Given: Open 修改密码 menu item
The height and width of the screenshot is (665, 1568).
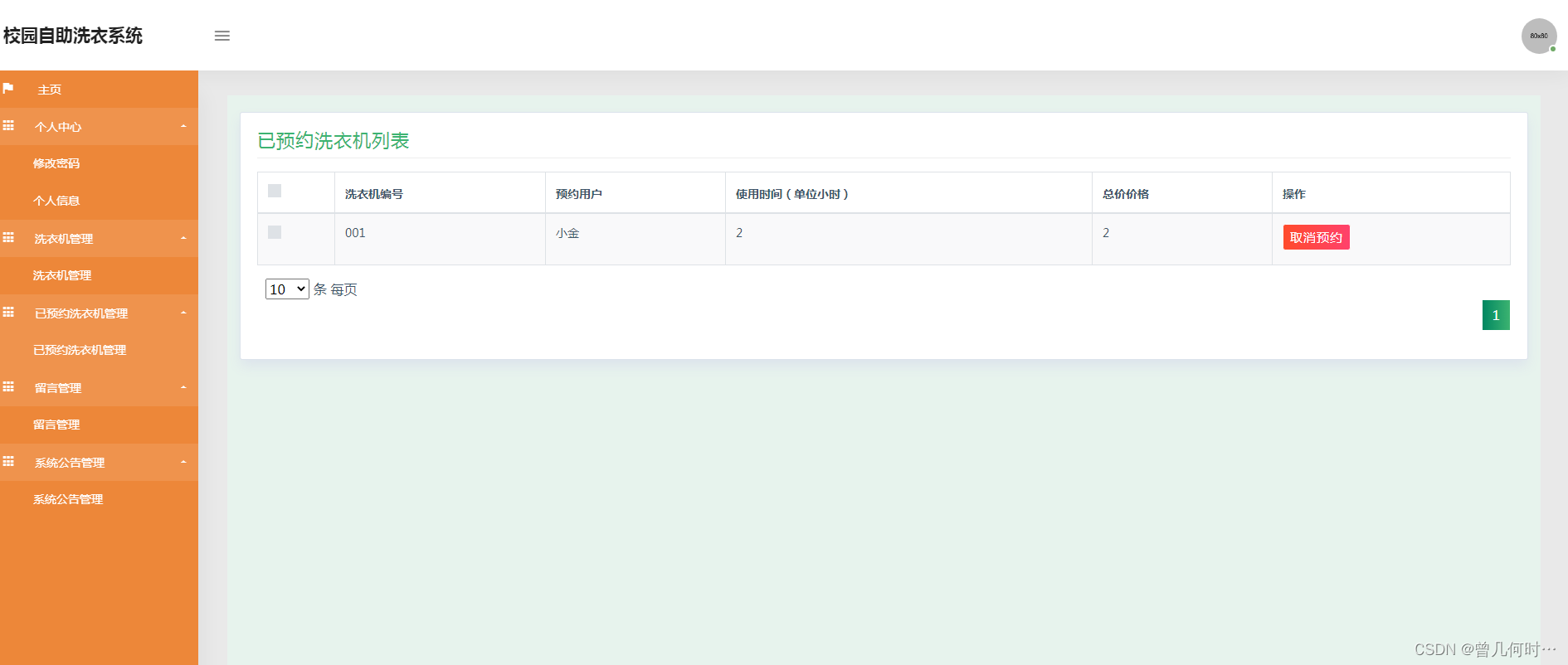Looking at the screenshot, I should coord(99,163).
